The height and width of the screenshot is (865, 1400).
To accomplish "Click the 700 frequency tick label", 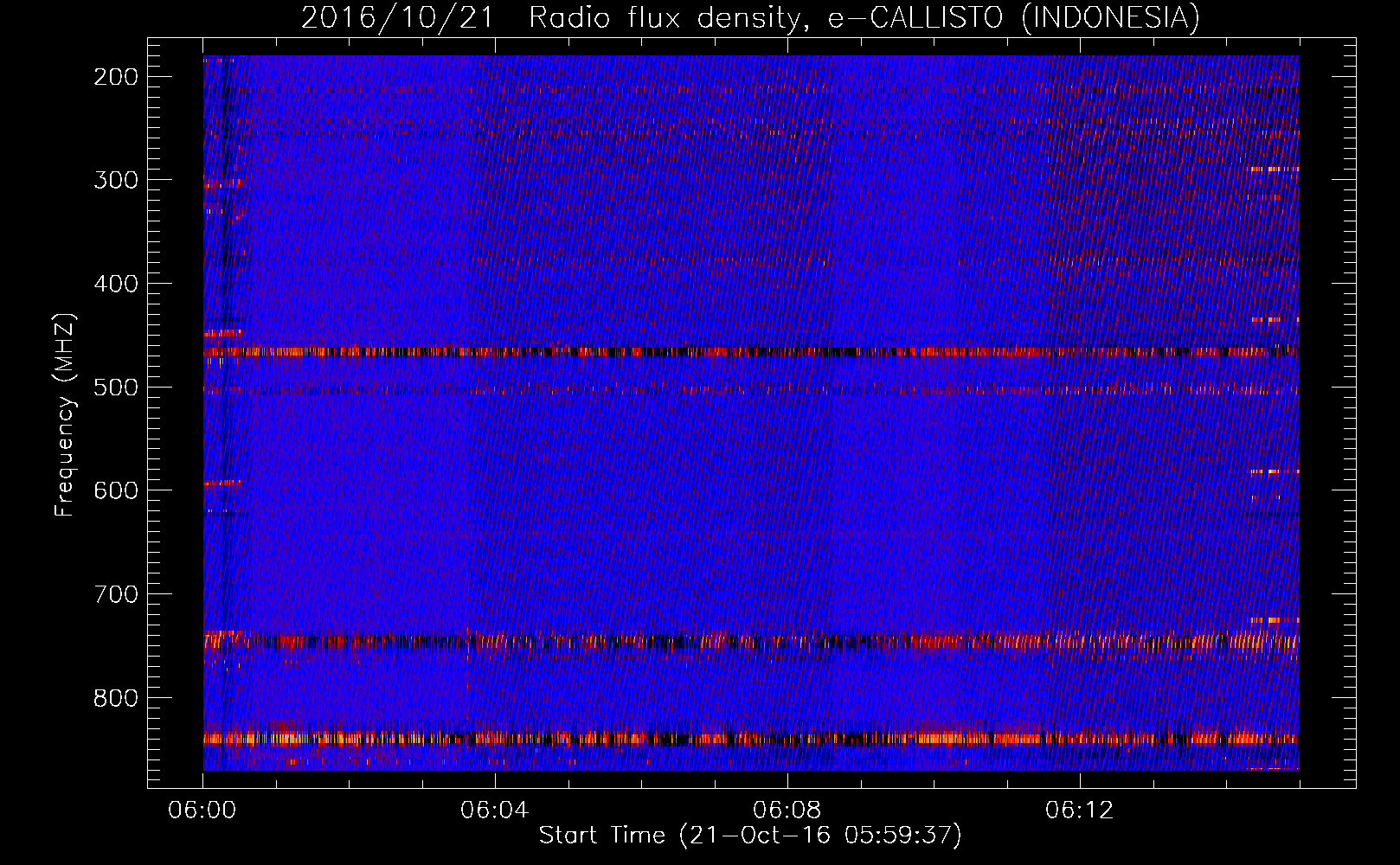I will coord(115,594).
